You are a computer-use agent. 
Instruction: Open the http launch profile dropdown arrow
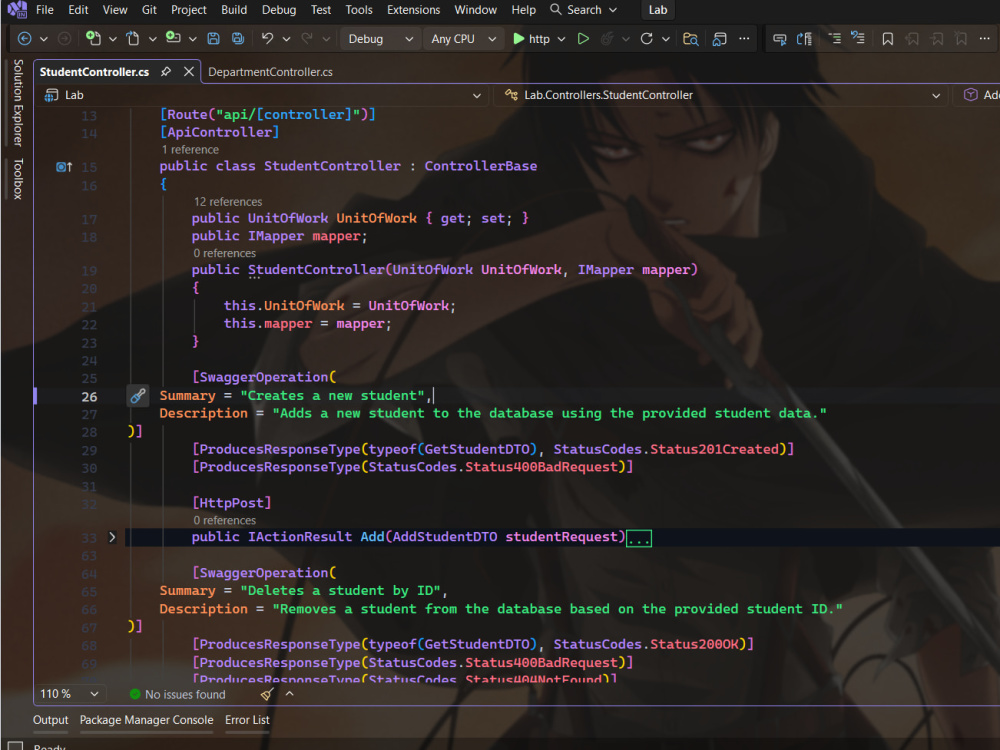[561, 39]
